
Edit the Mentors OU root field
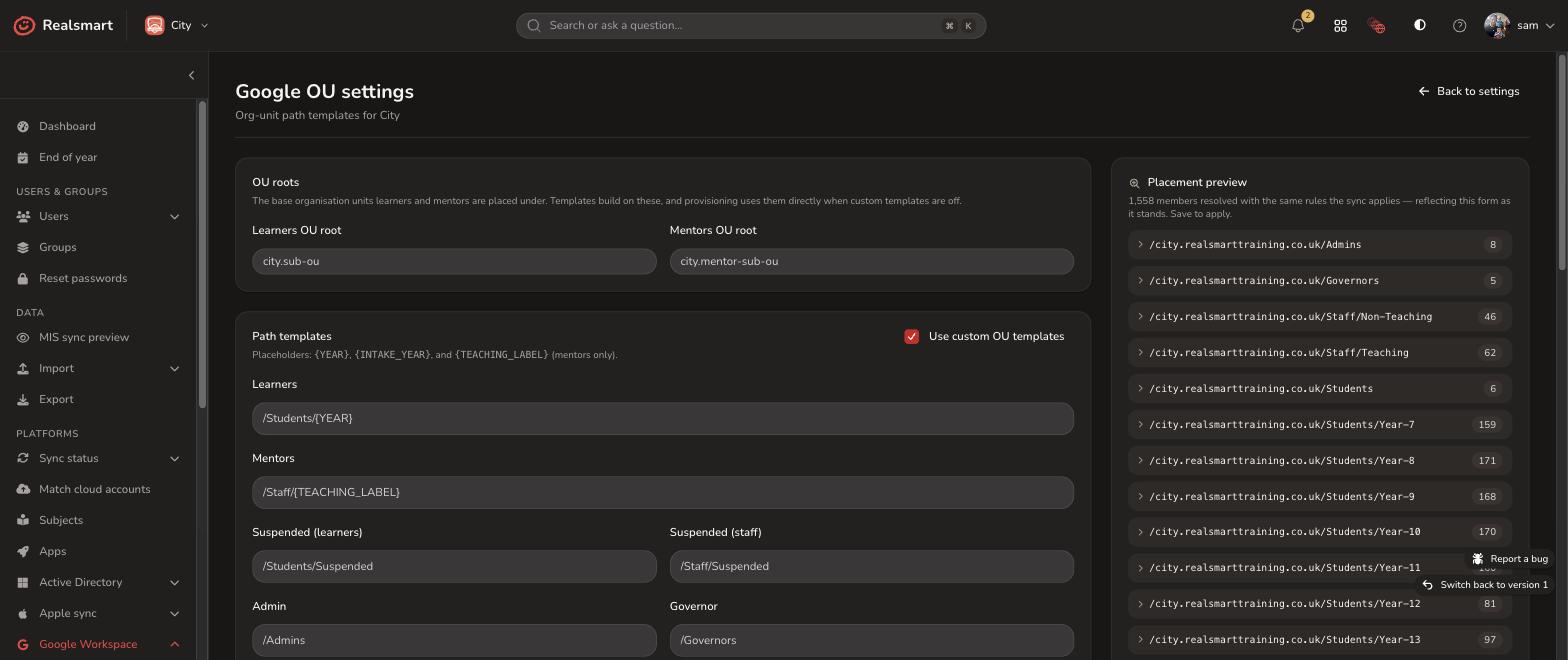(872, 261)
